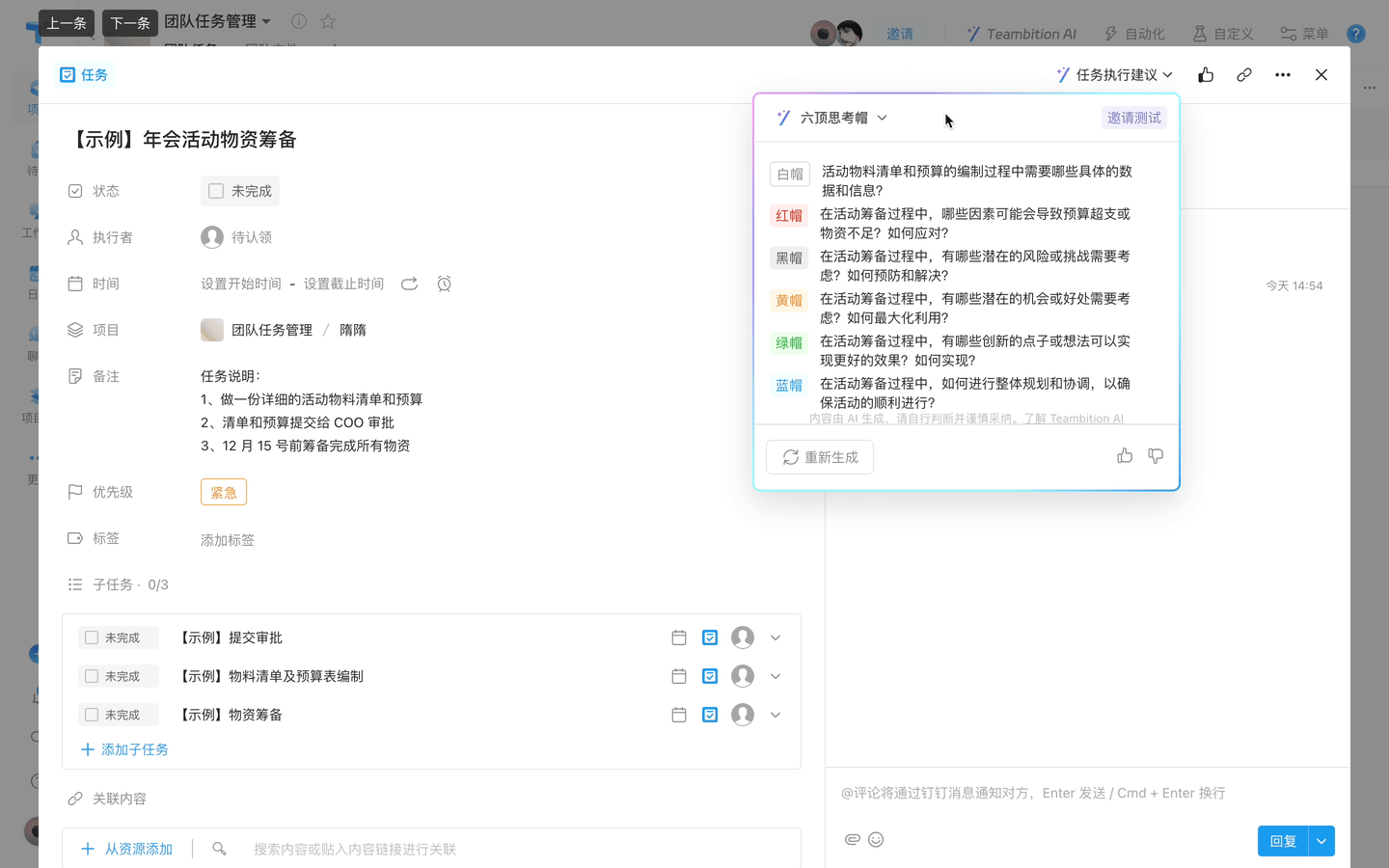Click the 上一条 navigation button
Viewport: 1389px width, 868px height.
(x=66, y=22)
